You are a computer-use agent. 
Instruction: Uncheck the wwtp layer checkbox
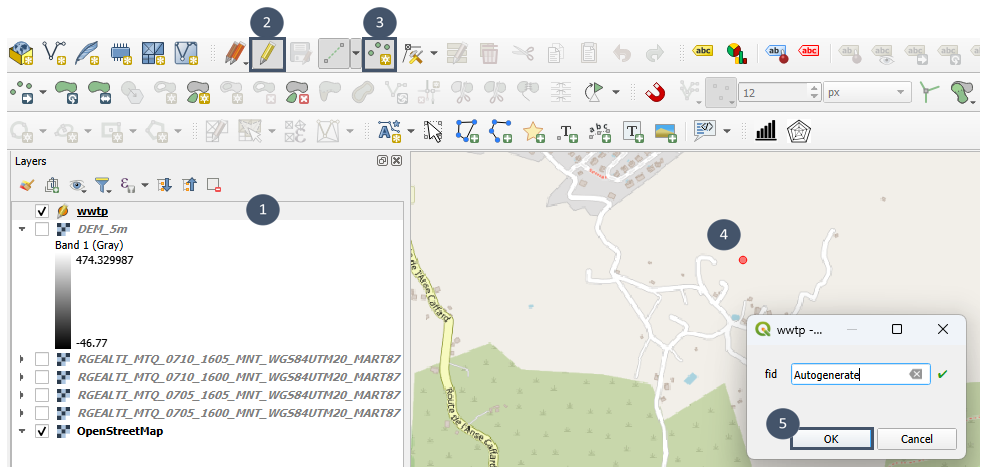[x=42, y=212]
